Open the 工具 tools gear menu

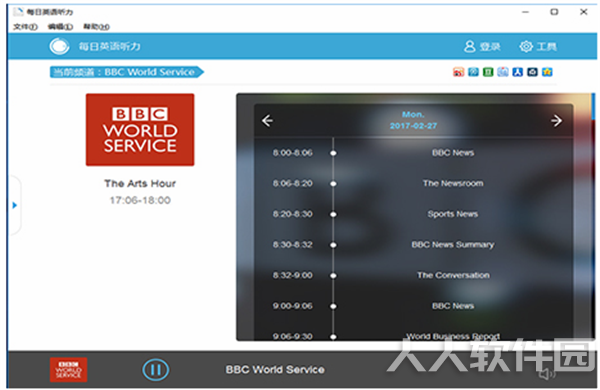point(538,47)
